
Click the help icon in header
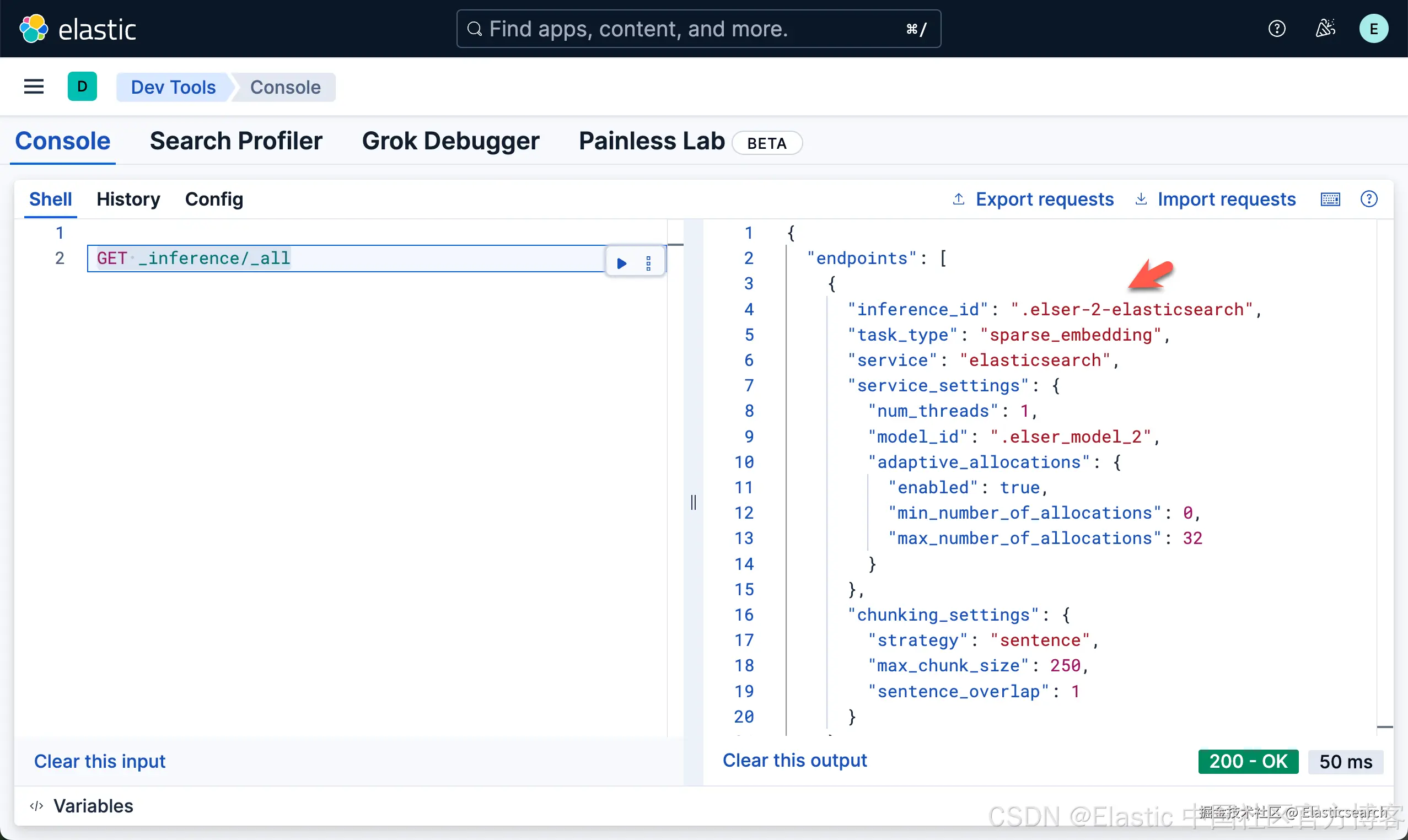(x=1276, y=29)
